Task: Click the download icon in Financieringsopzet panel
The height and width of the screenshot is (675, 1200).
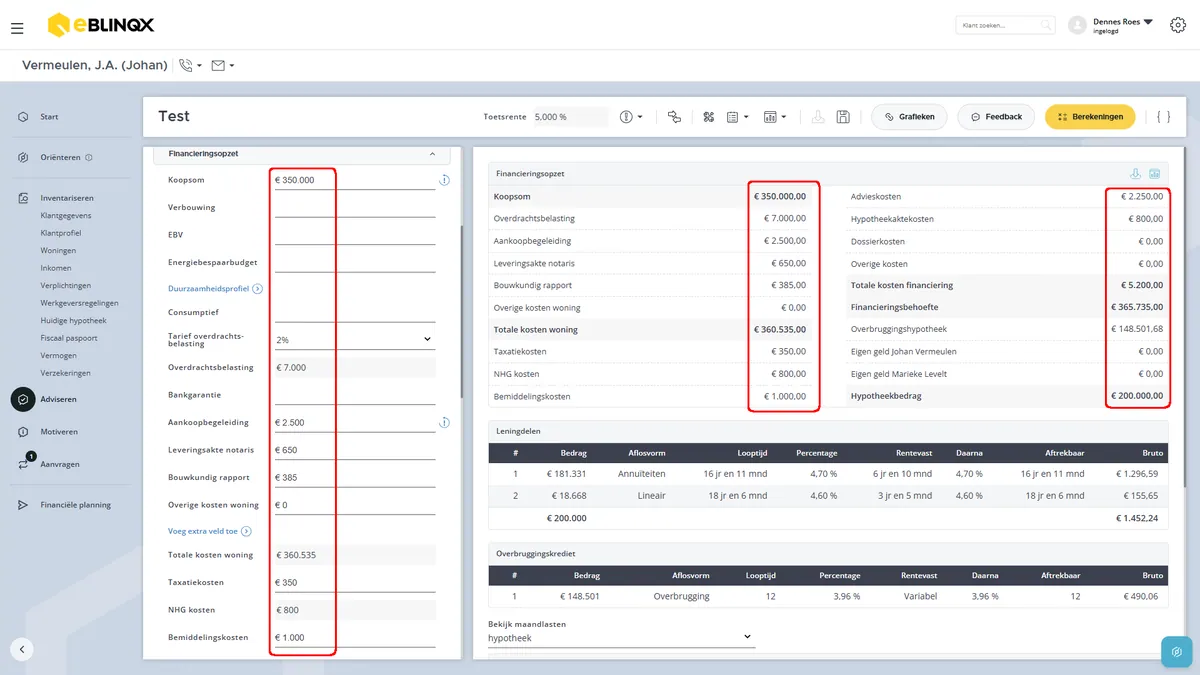Action: pyautogui.click(x=1135, y=173)
